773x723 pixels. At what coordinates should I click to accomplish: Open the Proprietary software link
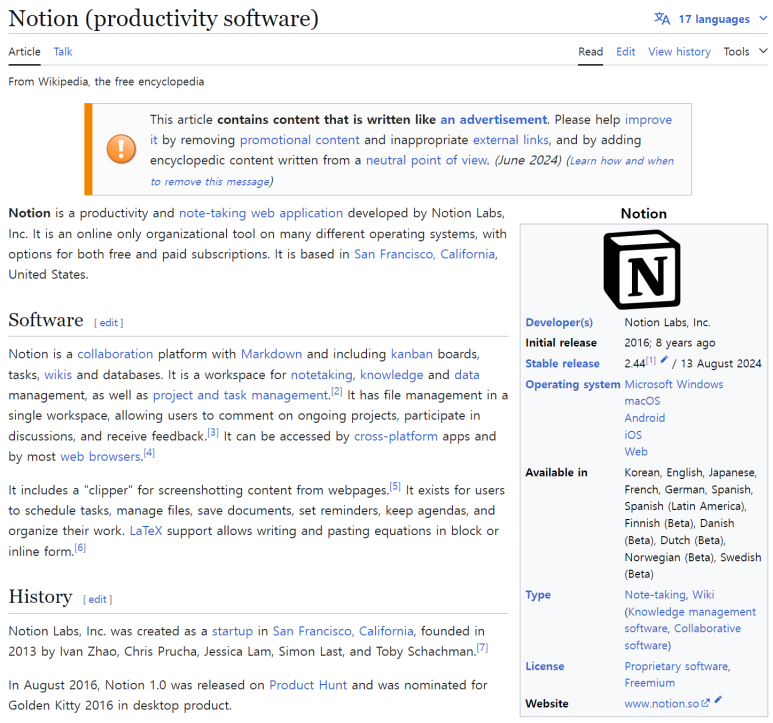coord(676,666)
